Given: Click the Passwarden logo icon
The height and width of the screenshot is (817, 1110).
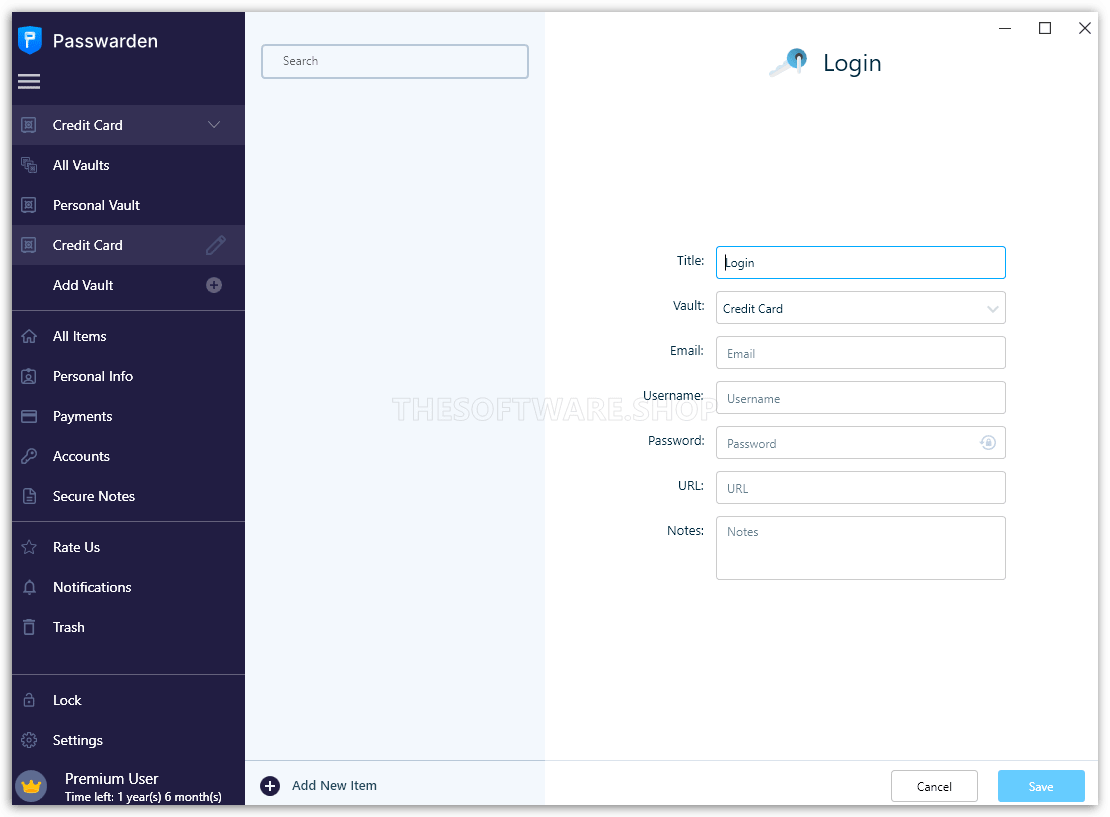Looking at the screenshot, I should pyautogui.click(x=29, y=39).
